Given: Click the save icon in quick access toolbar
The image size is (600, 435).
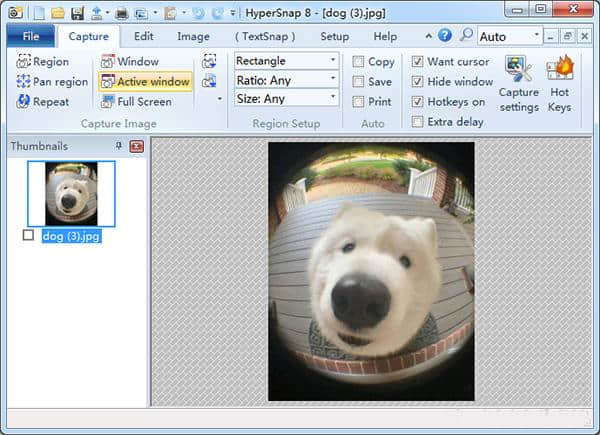Looking at the screenshot, I should click(x=77, y=13).
